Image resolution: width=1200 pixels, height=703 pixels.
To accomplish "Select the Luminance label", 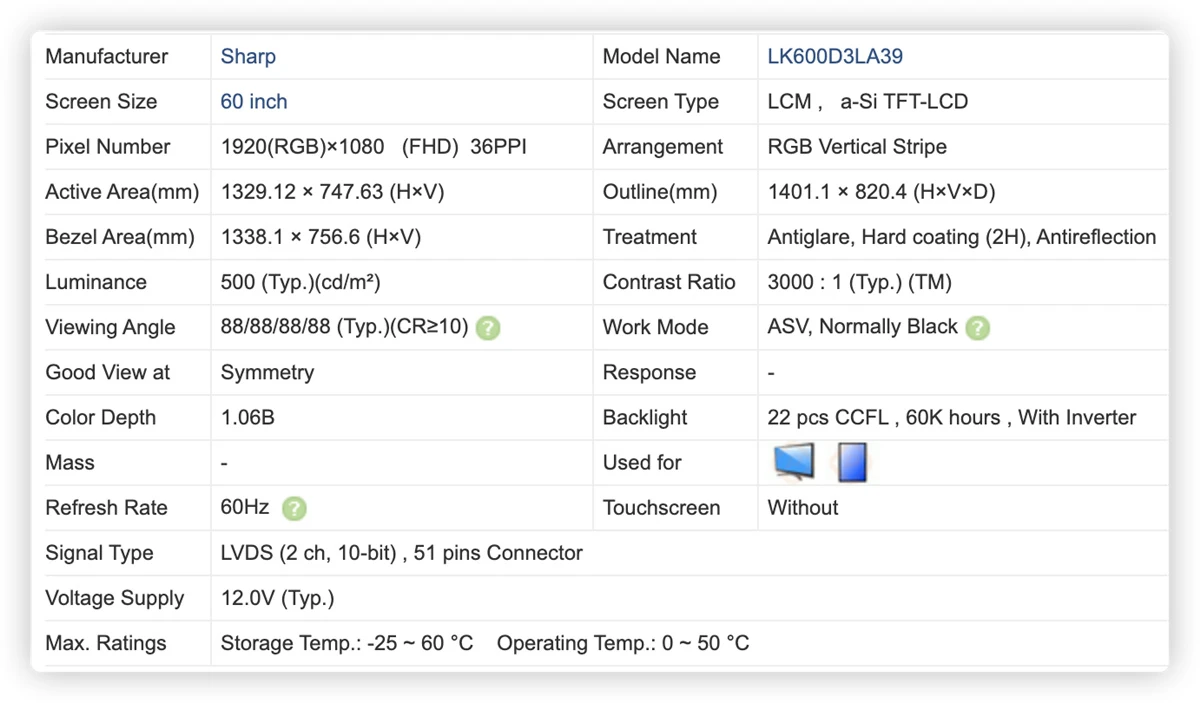I will pyautogui.click(x=96, y=282).
